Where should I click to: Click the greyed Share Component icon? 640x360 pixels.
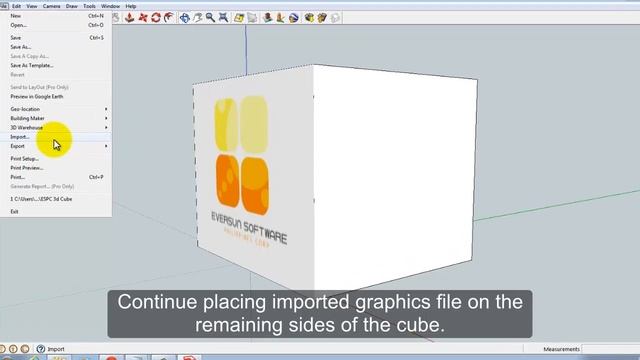tap(336, 18)
